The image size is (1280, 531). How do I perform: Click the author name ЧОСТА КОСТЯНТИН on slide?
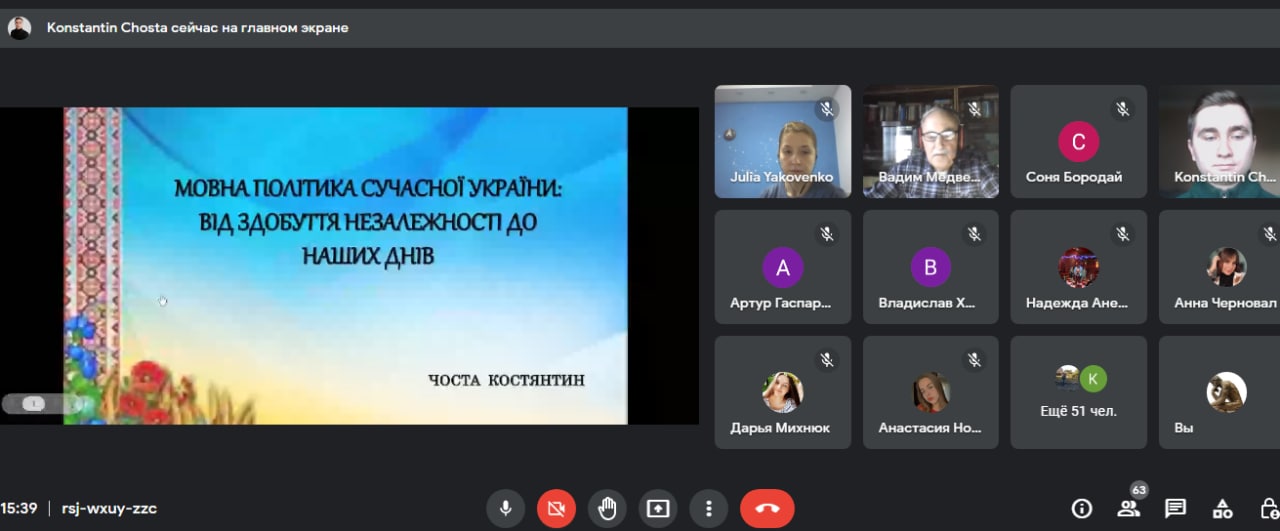point(506,380)
